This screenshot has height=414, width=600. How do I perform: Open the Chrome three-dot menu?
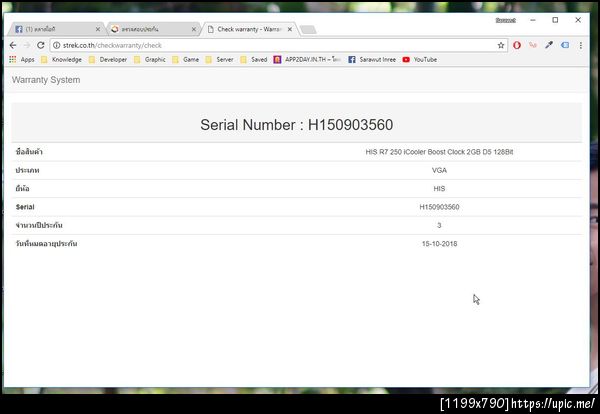581,45
